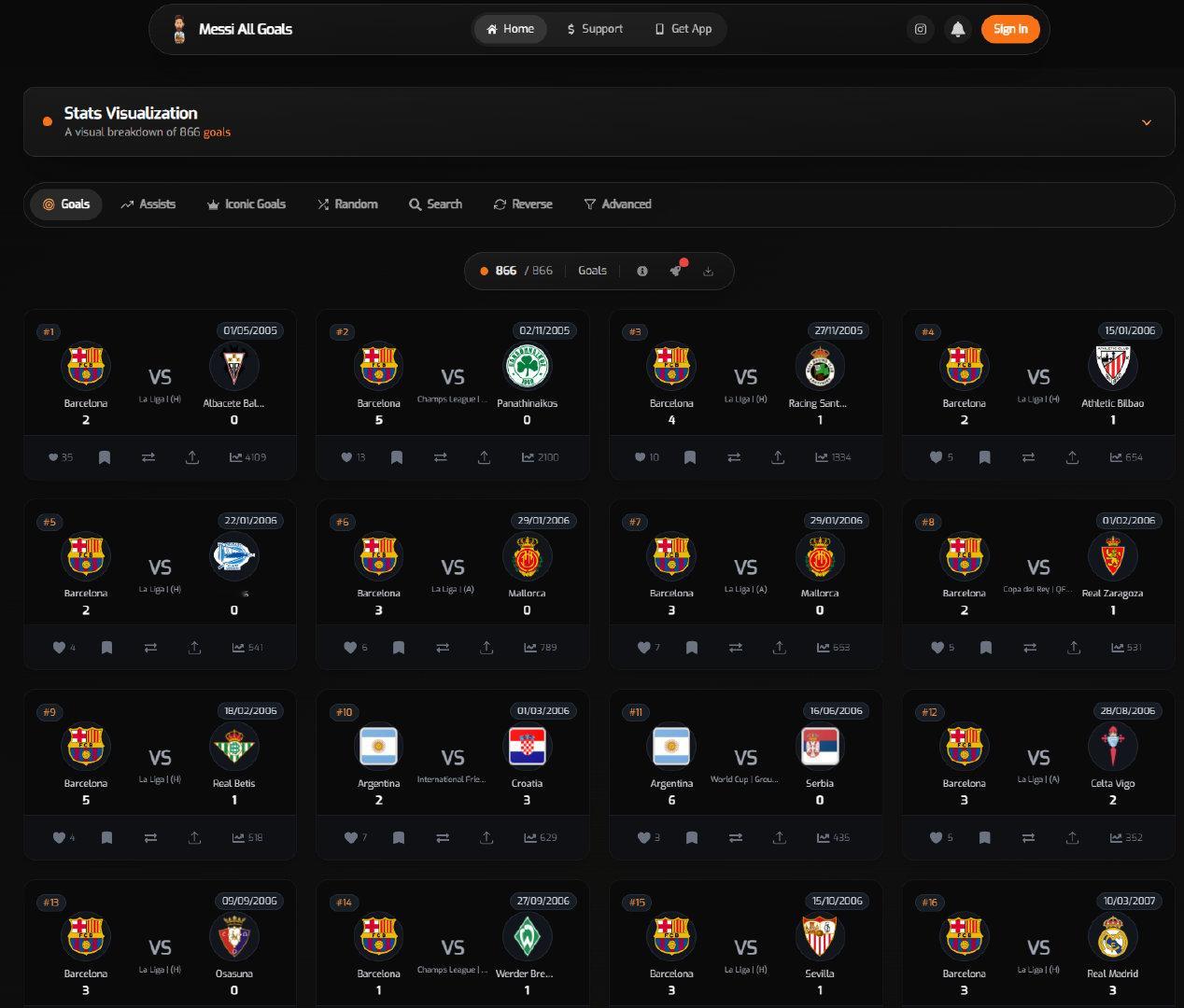Like goal #3 vs Racing Santander
Image resolution: width=1184 pixels, height=1008 pixels.
640,457
